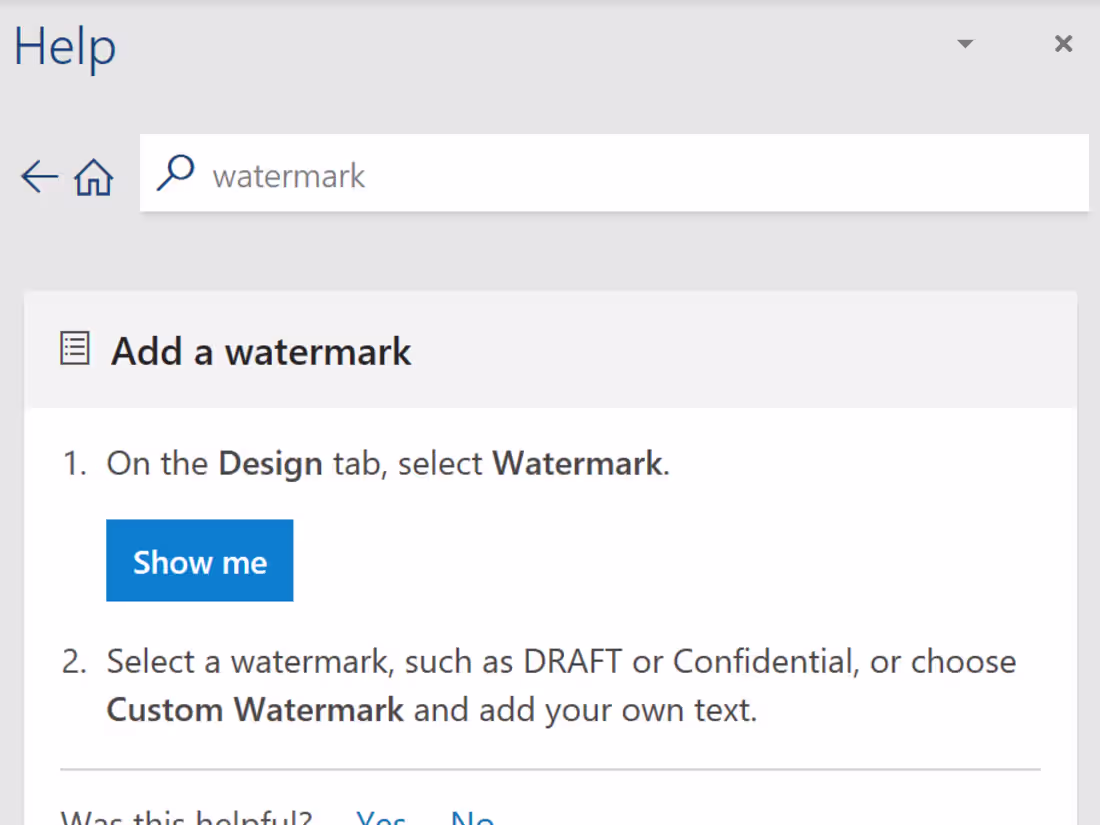Viewport: 1100px width, 825px height.
Task: Close the Help pane
Action: click(1064, 44)
